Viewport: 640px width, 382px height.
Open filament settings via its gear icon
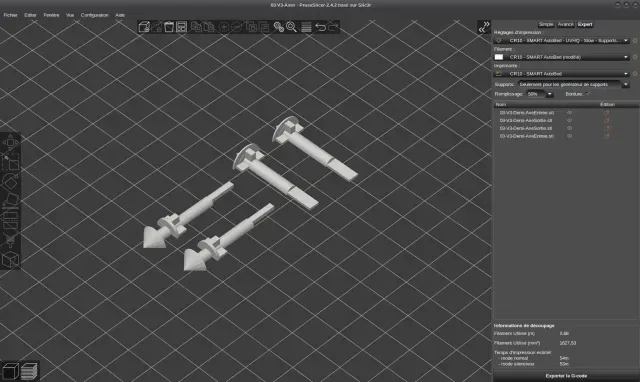tap(635, 57)
